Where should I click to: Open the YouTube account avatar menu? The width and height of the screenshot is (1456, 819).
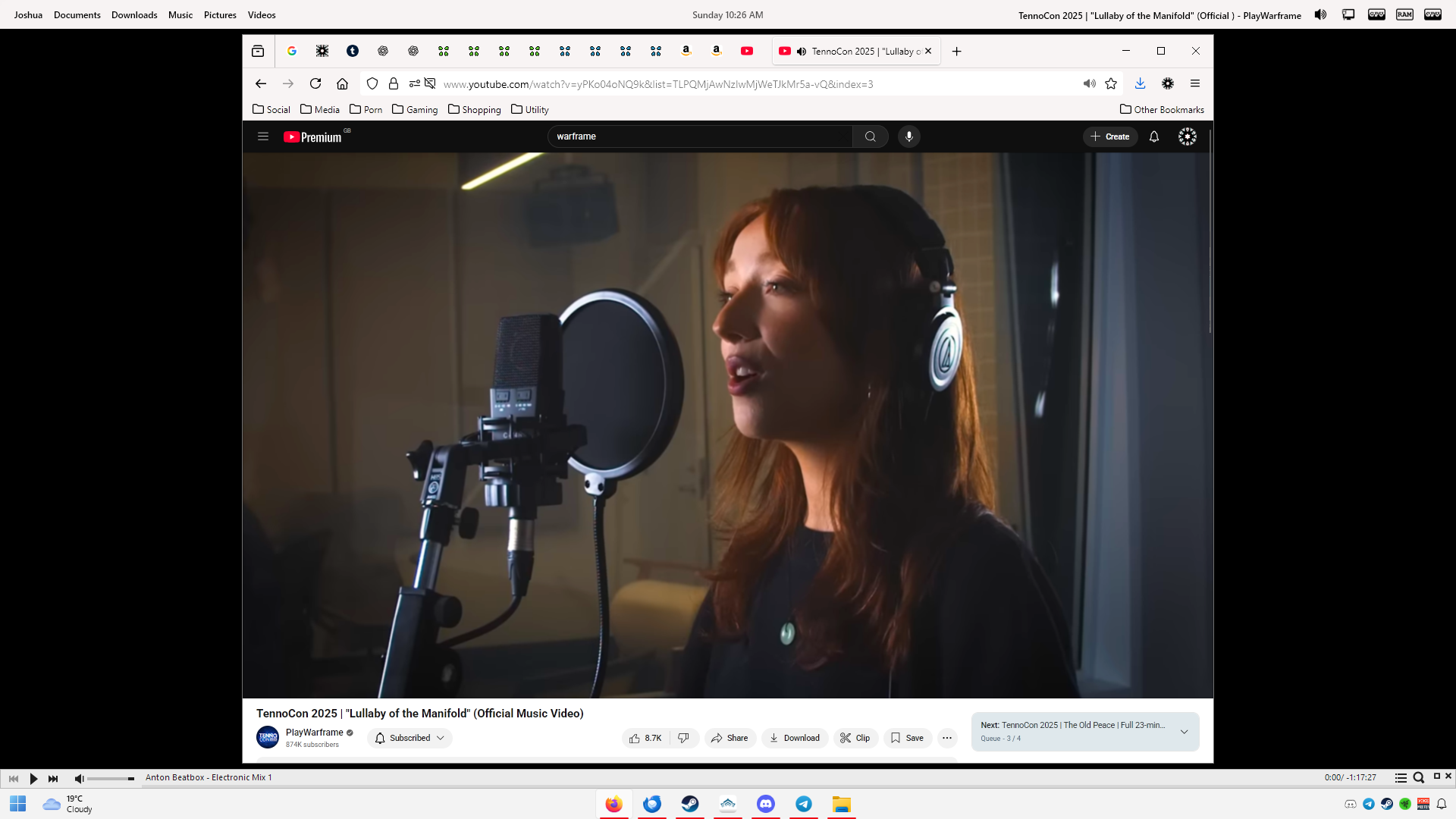pos(1188,136)
